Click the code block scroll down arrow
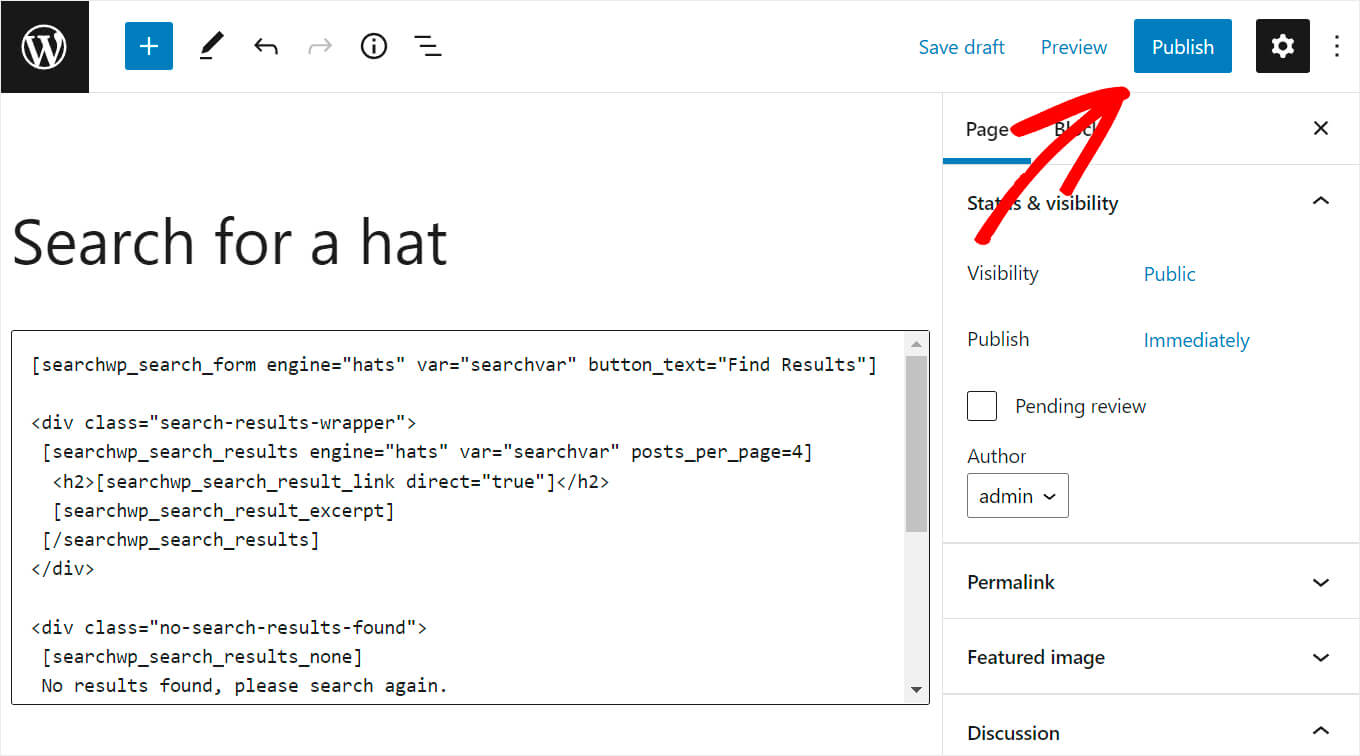 (x=916, y=690)
